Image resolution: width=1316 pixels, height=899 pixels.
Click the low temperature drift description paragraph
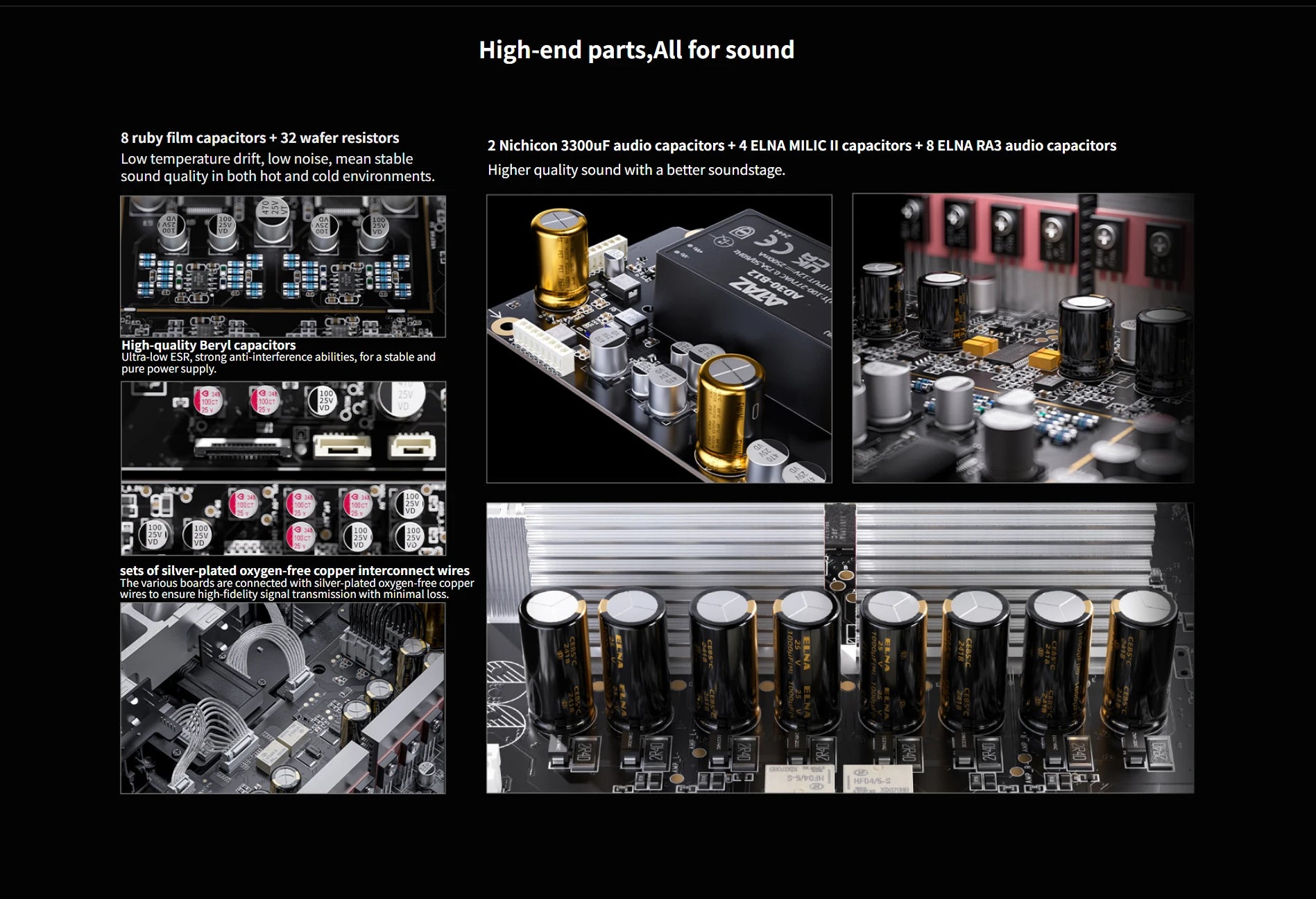coord(277,167)
